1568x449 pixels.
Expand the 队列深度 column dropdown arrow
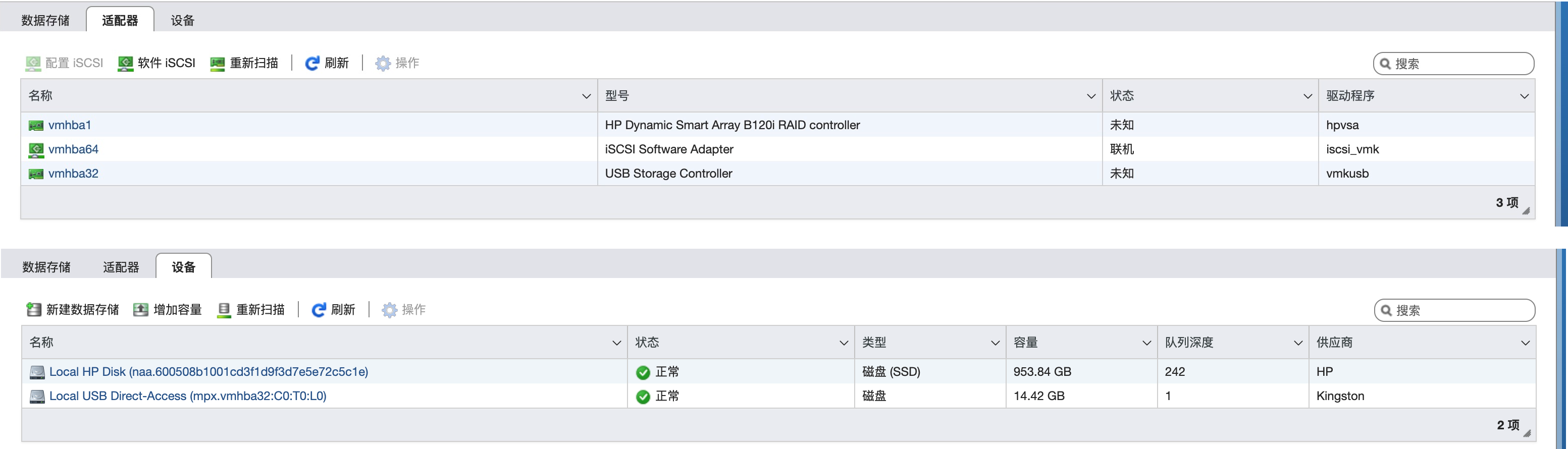pos(1298,343)
